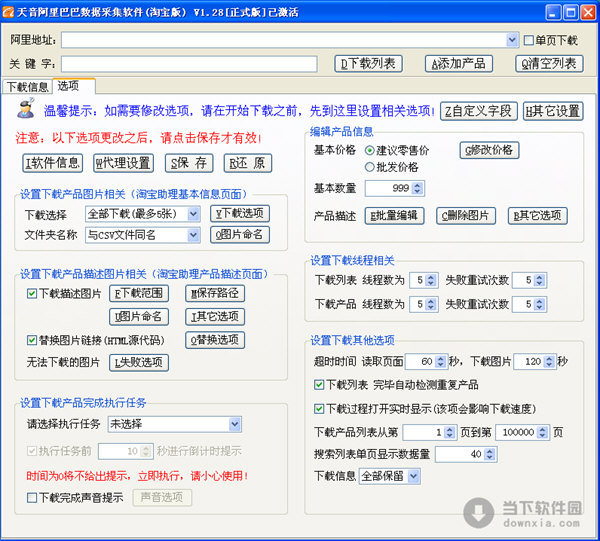Click the G修改价格 button
The image size is (600, 541).
click(489, 150)
